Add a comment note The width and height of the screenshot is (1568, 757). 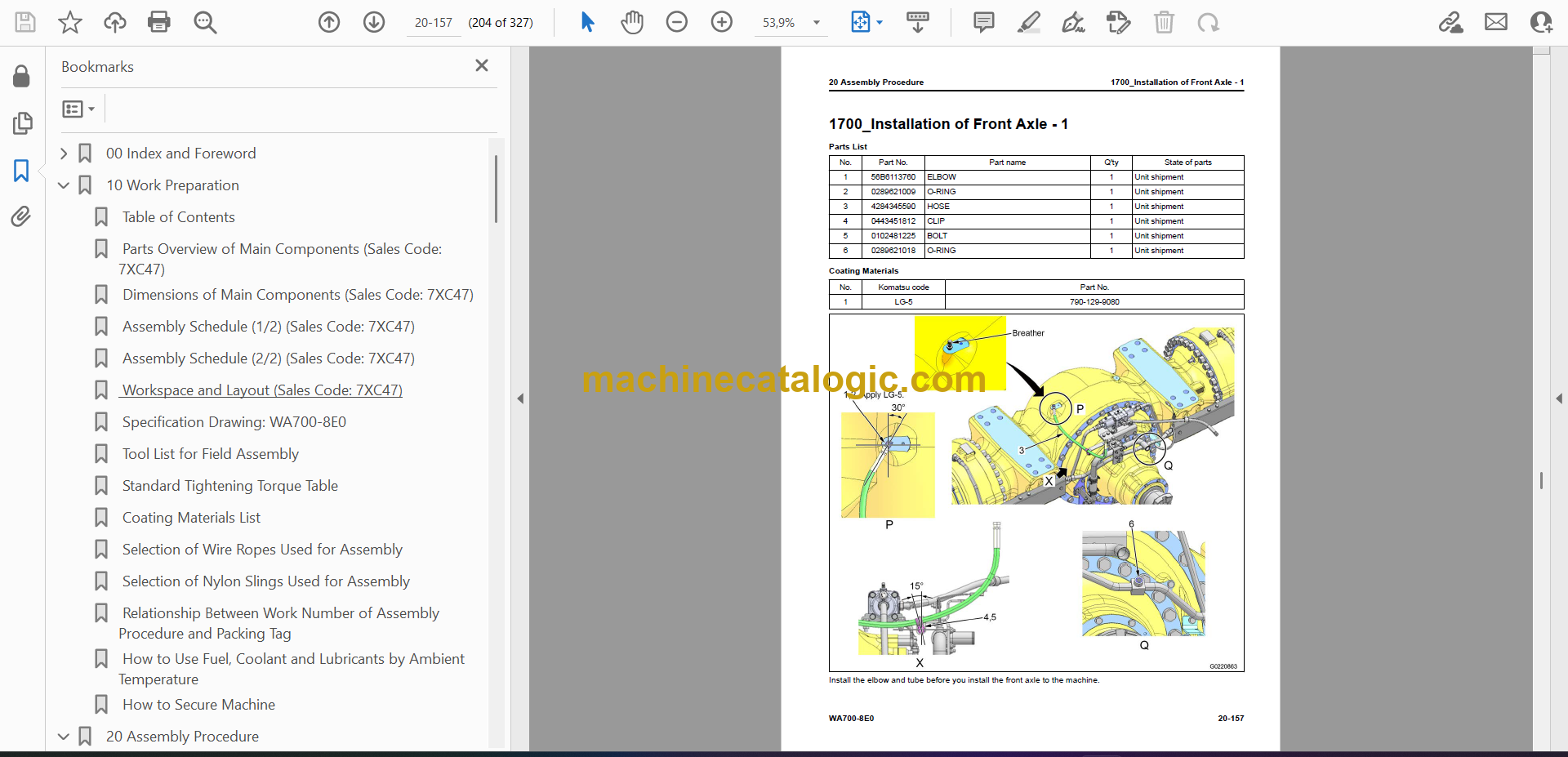pyautogui.click(x=984, y=22)
